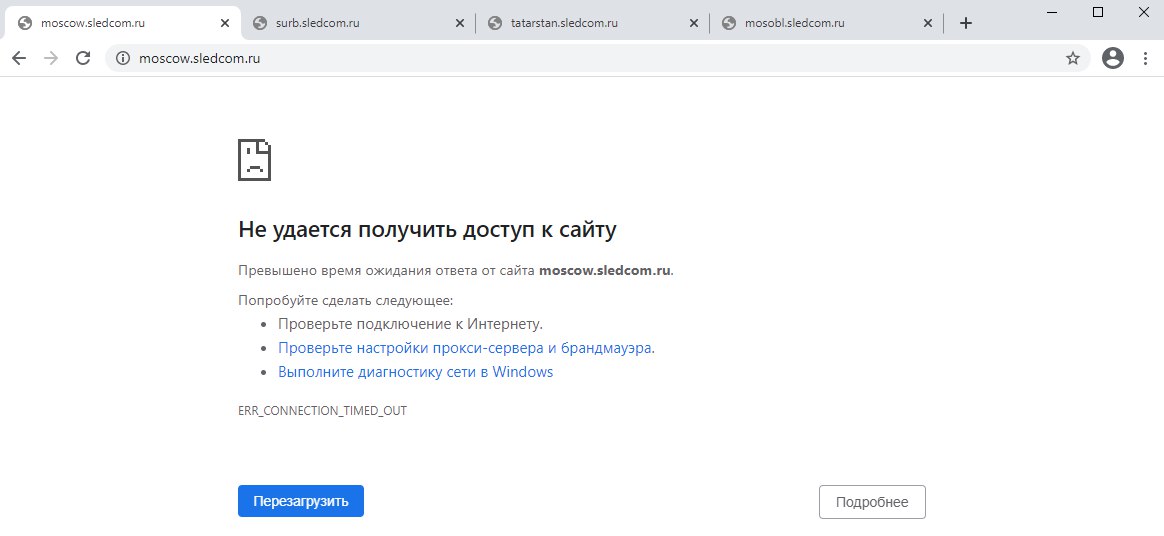
Task: Click the forward navigation arrow
Action: coord(51,59)
